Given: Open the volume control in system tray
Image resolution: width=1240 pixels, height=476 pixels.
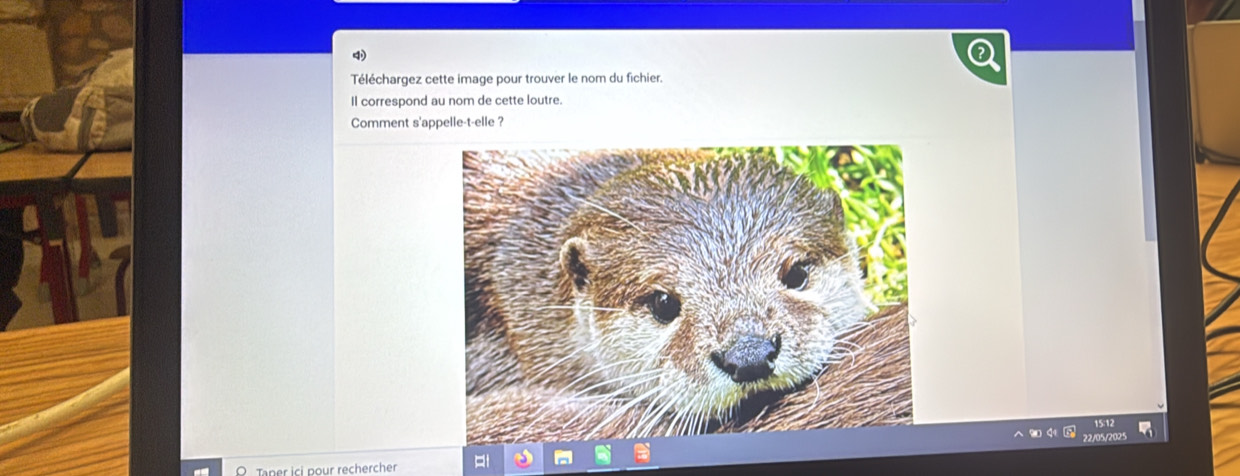Looking at the screenshot, I should click(1054, 433).
